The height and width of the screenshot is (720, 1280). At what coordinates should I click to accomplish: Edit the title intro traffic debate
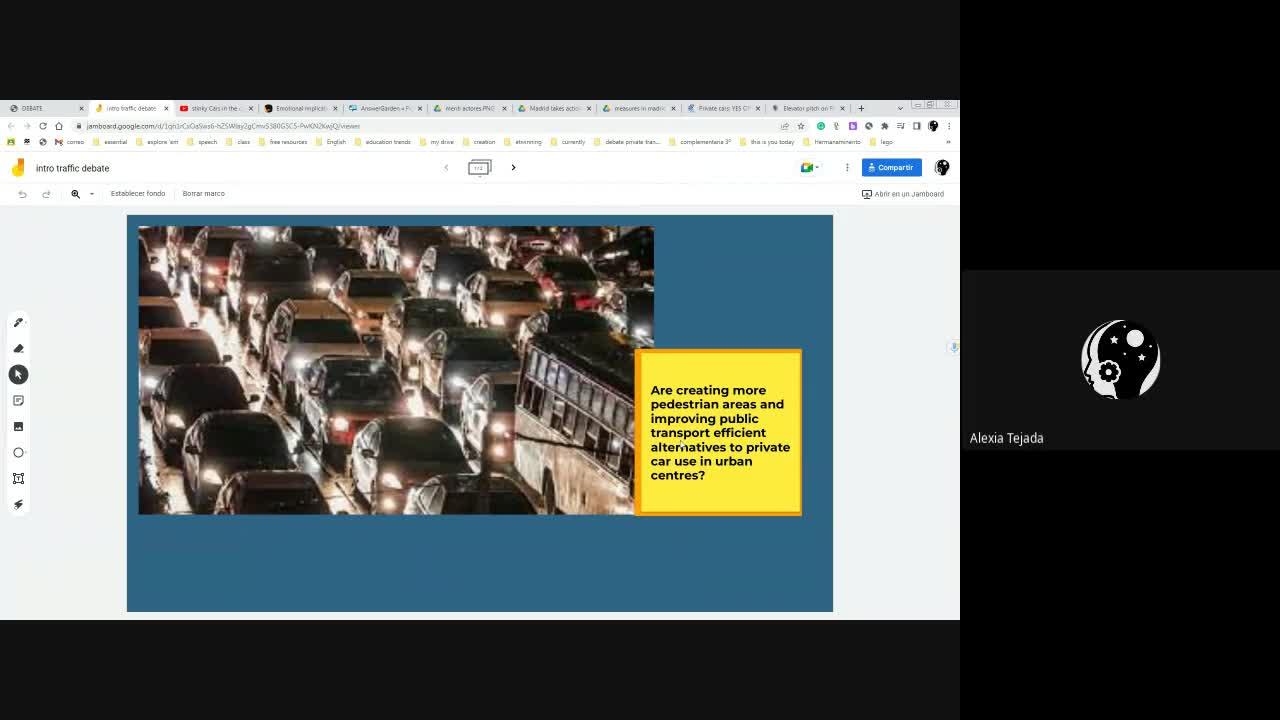(72, 168)
